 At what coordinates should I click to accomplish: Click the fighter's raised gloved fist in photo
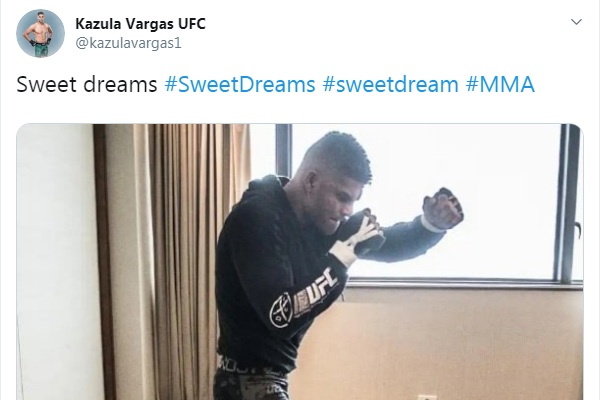coord(443,208)
